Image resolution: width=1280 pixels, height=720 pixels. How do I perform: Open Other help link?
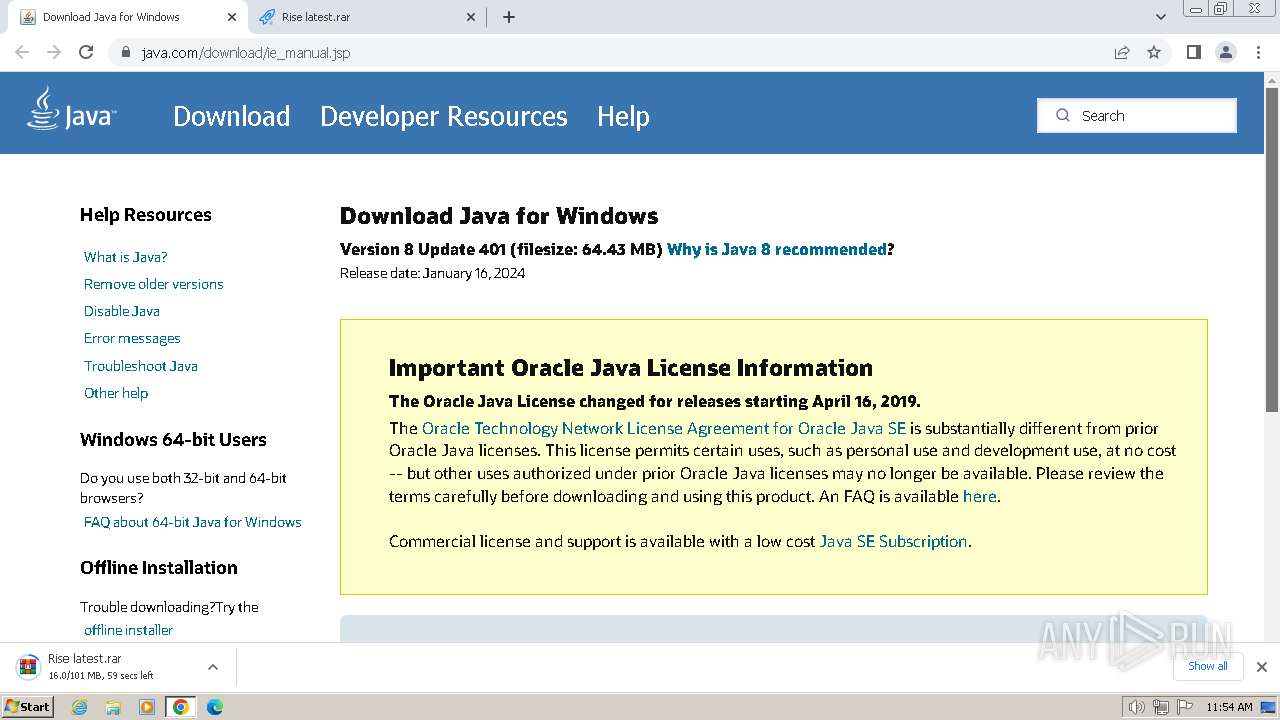click(115, 393)
